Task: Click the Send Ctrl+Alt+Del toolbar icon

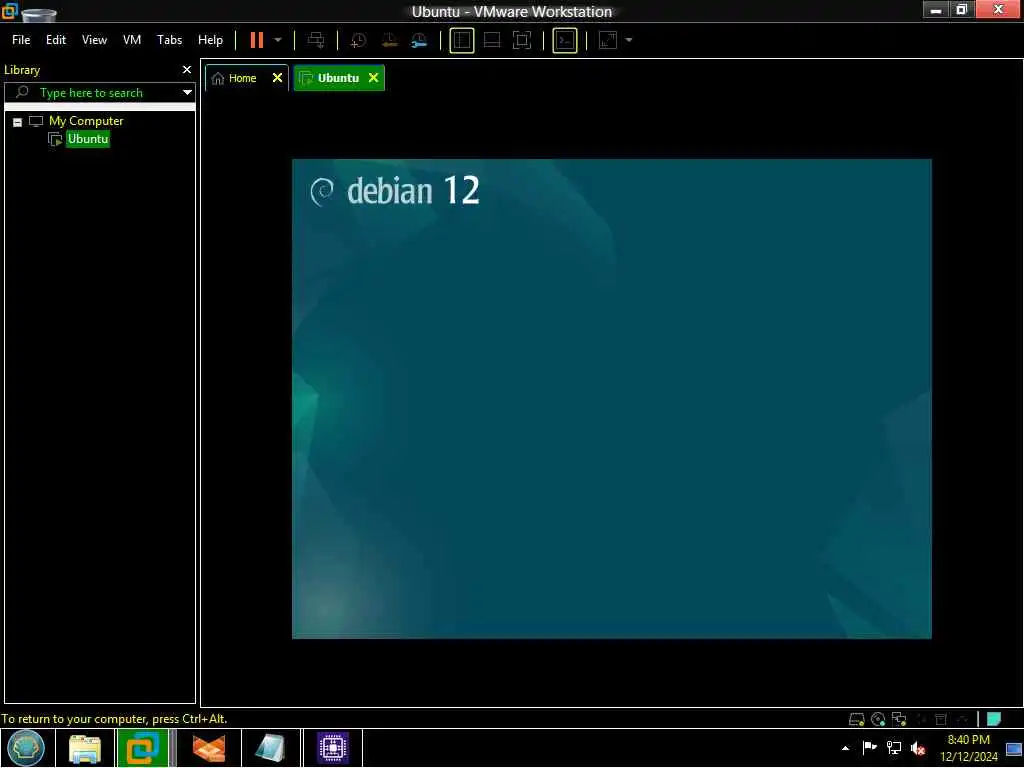Action: [316, 40]
